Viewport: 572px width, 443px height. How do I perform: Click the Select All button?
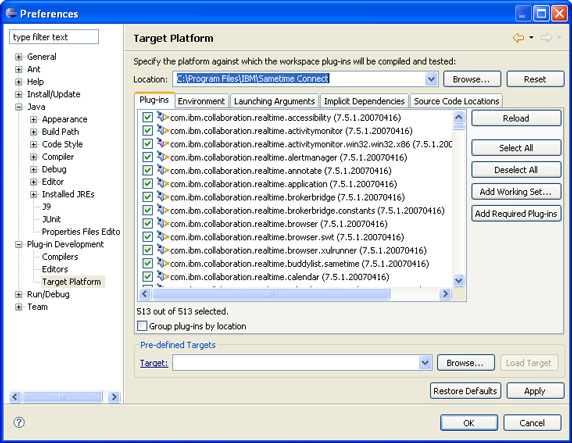516,148
